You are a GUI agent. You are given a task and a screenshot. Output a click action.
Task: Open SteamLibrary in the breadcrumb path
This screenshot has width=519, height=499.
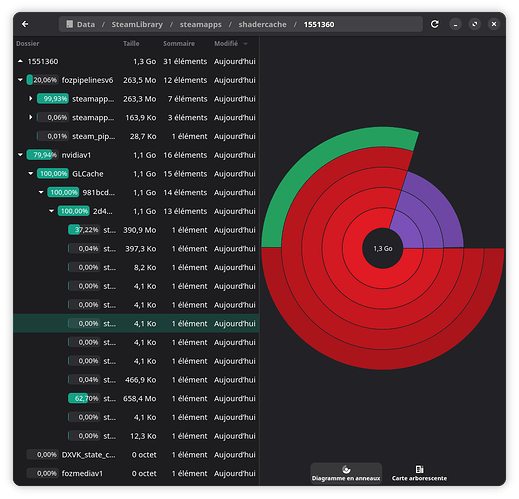[x=137, y=24]
